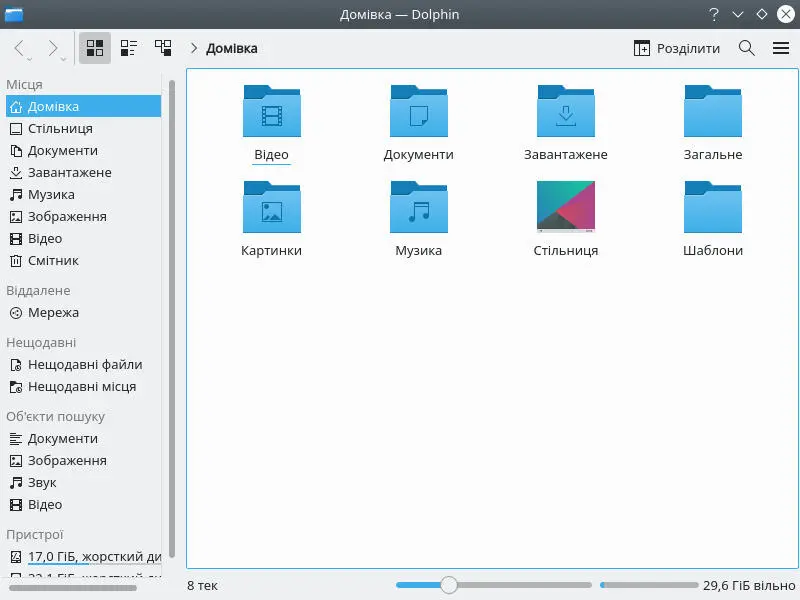Viewport: 800px width, 600px height.
Task: Go forward with the right arrow button
Action: 53,48
